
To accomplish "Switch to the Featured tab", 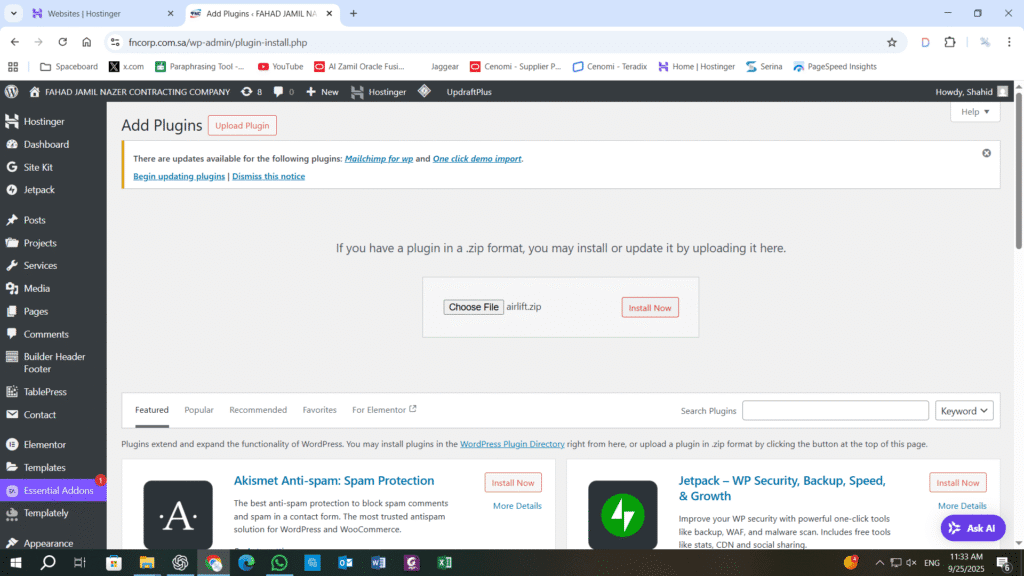I will (x=152, y=410).
